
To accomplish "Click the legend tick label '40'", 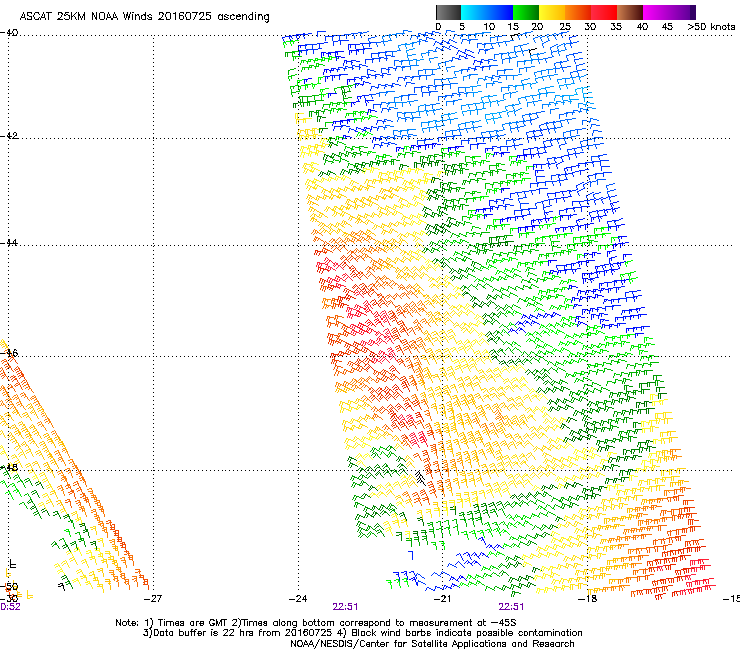I will pos(642,27).
